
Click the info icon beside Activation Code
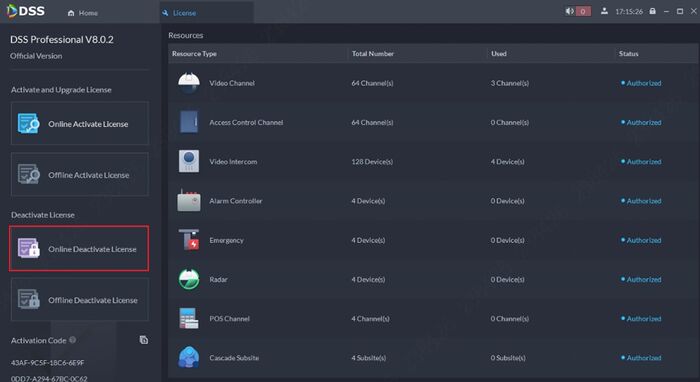pyautogui.click(x=72, y=340)
